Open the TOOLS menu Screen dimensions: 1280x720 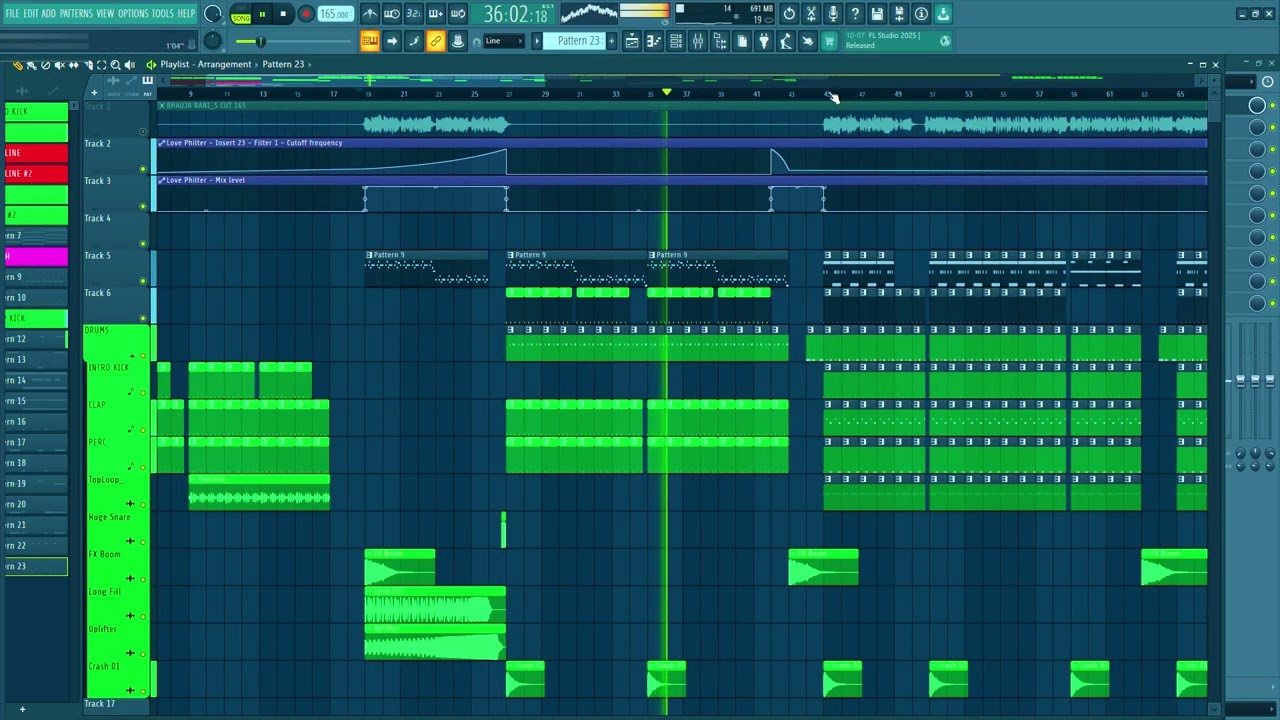click(162, 14)
